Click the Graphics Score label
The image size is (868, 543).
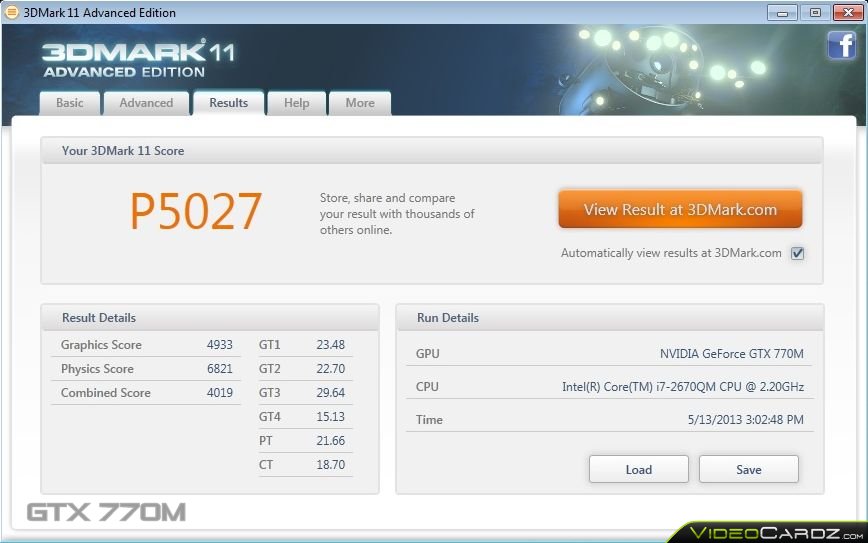coord(101,345)
